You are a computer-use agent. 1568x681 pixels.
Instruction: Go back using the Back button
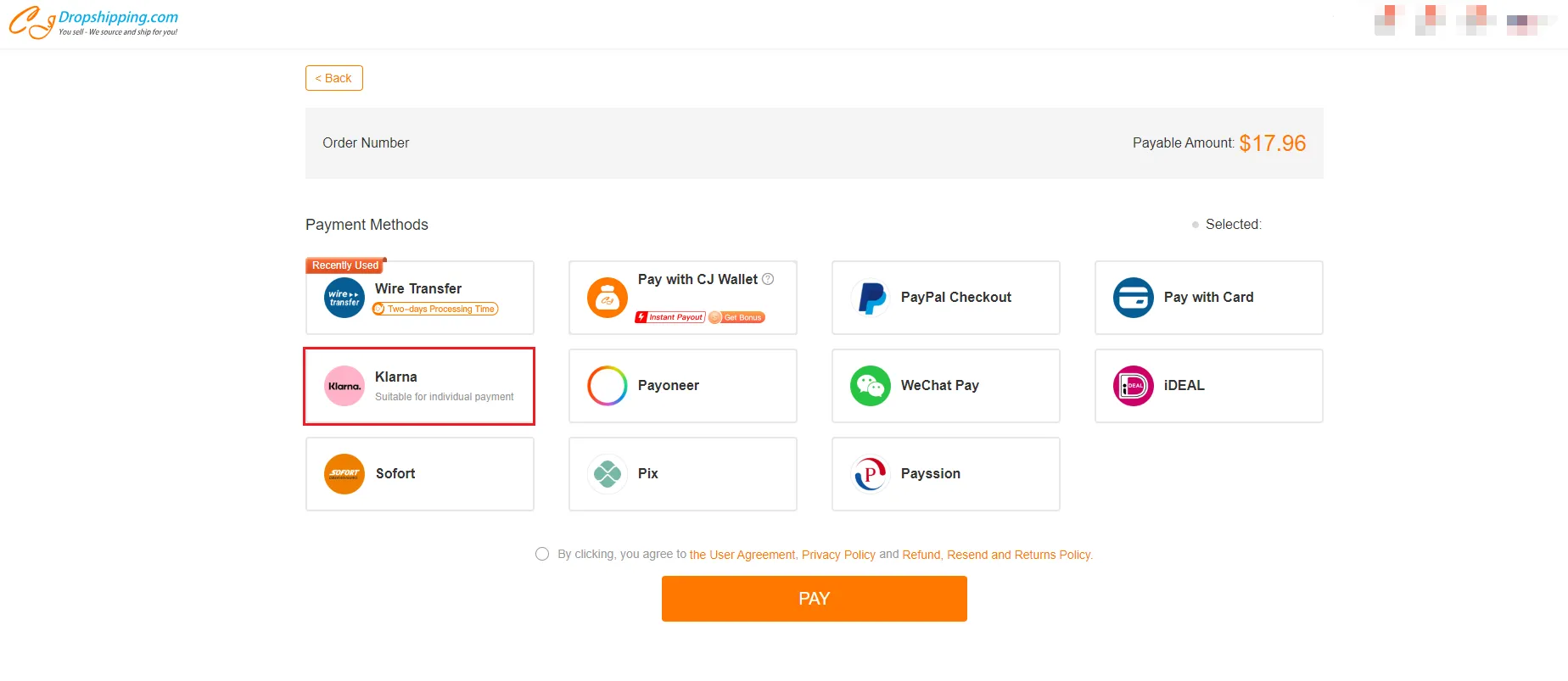(x=334, y=78)
